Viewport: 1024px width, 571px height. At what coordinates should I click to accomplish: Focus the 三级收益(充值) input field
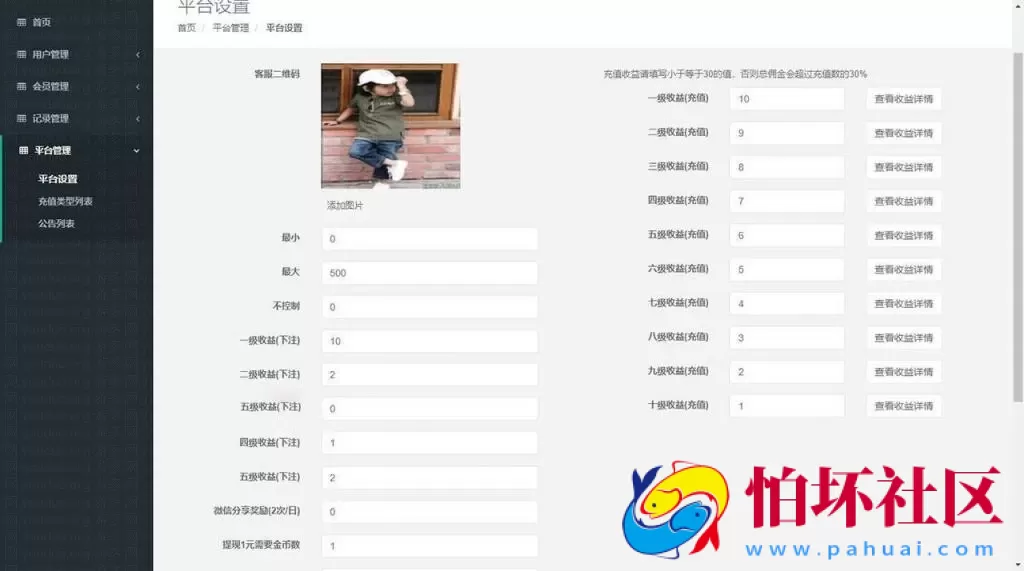click(x=787, y=167)
